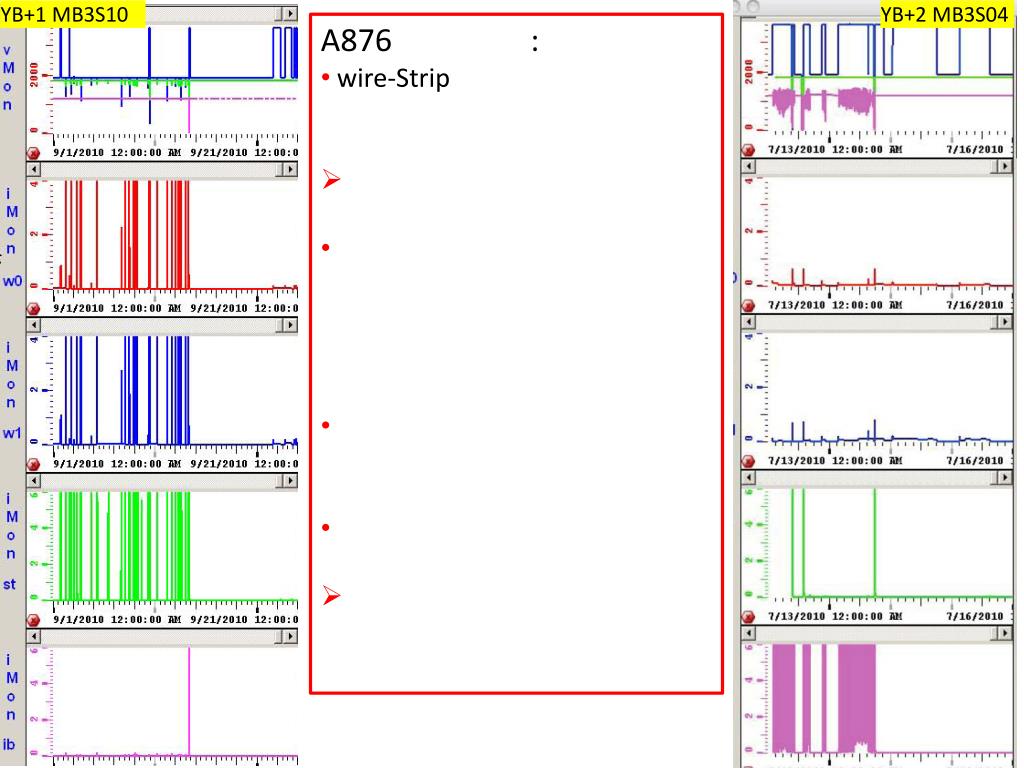Click right scroll arrow below YB+2 MB3S04 top voltage plot

(1005, 166)
